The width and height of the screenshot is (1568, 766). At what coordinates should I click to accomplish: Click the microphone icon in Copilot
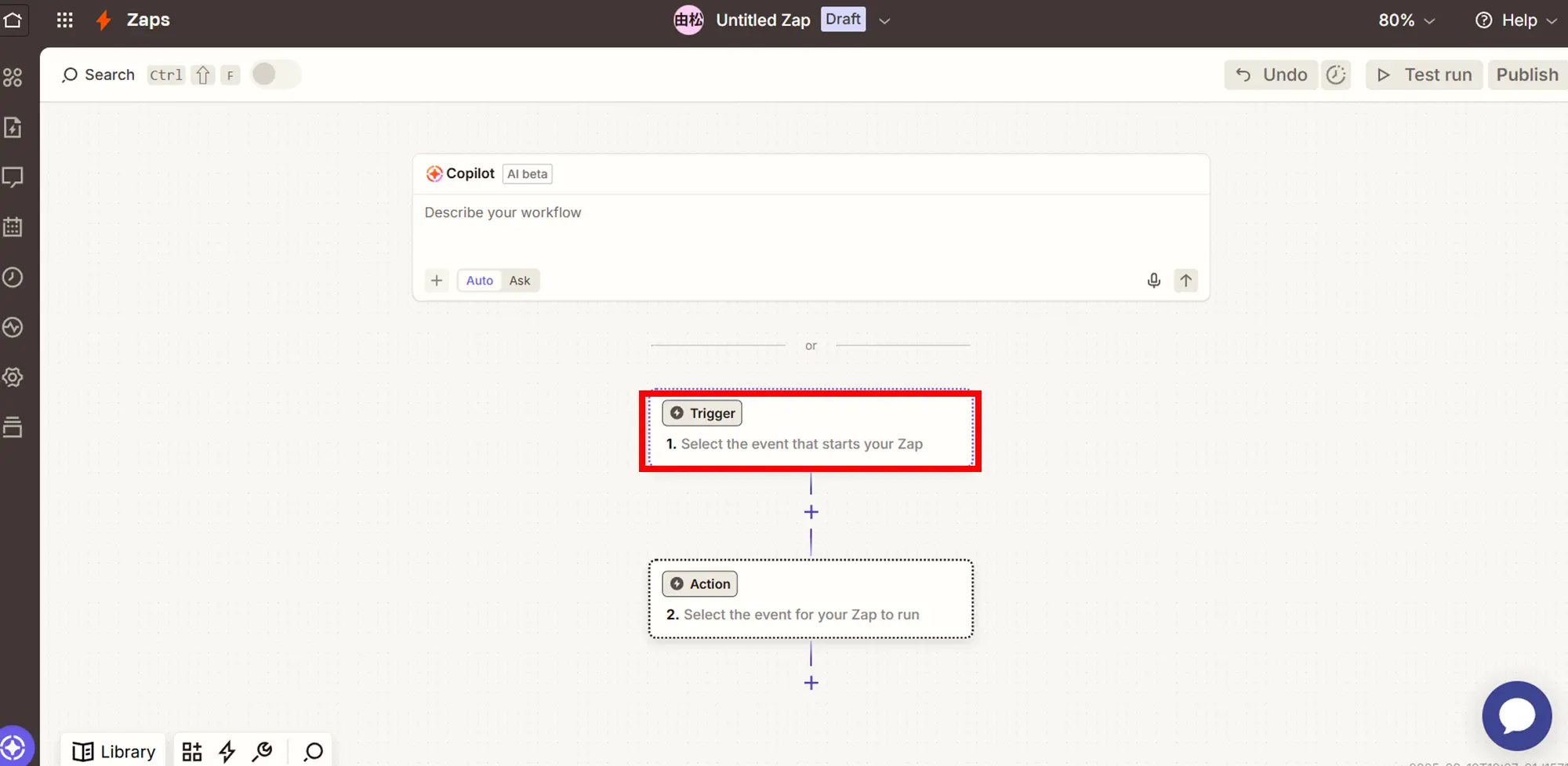click(x=1153, y=281)
